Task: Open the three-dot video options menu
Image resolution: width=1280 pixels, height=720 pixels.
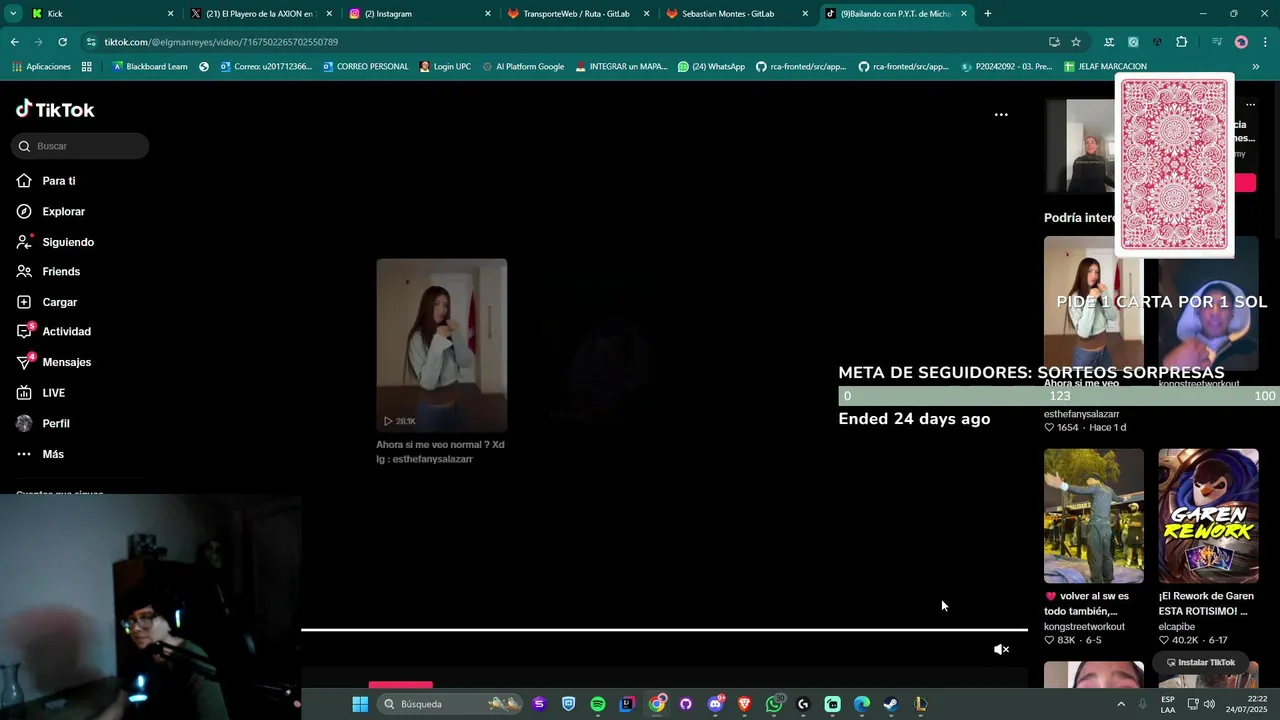Action: 1001,115
